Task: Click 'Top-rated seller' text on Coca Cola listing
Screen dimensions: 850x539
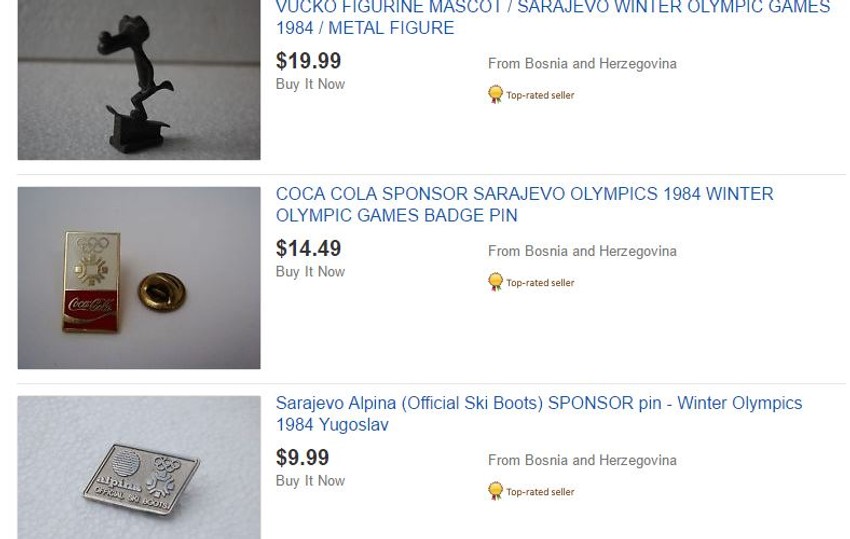Action: coord(540,283)
